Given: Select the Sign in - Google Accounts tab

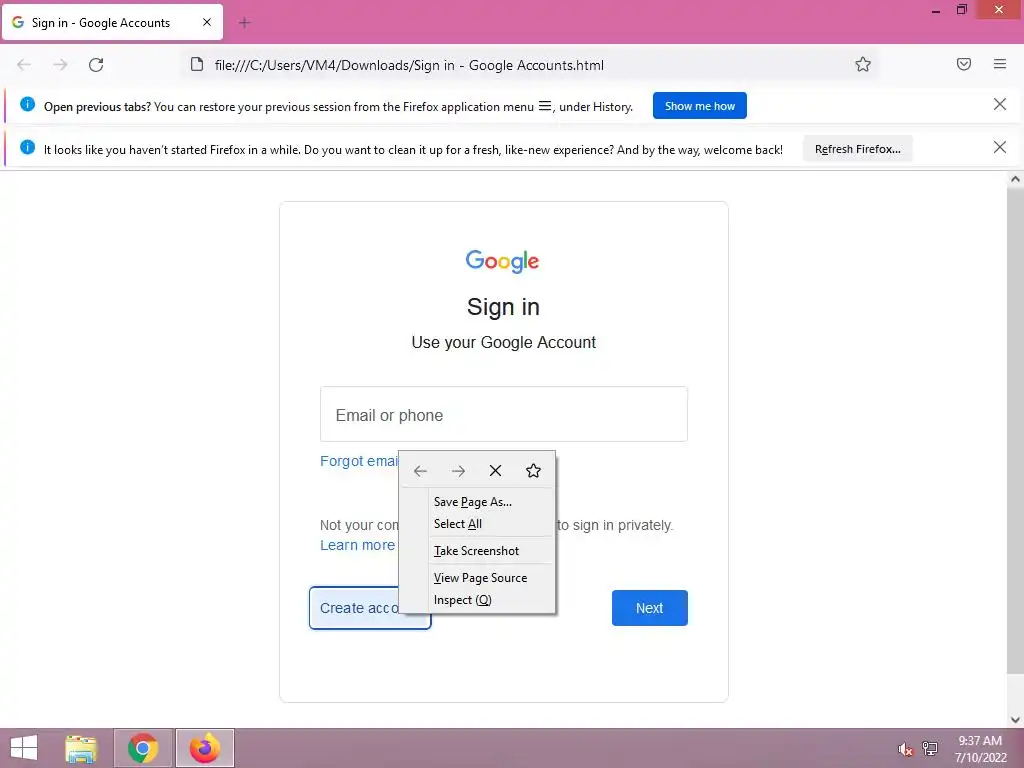Looking at the screenshot, I should (112, 23).
